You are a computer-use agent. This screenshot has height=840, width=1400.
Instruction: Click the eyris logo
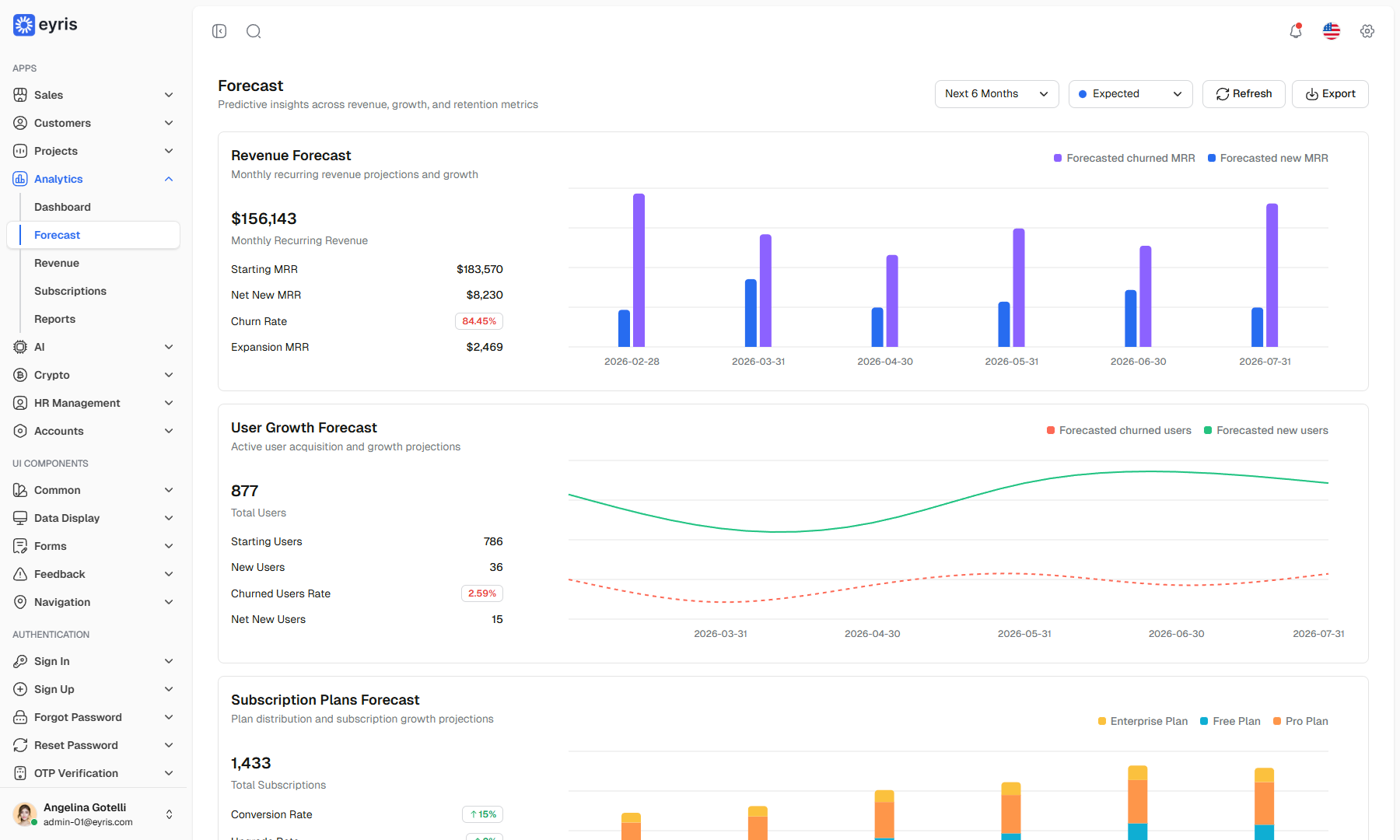[45, 25]
